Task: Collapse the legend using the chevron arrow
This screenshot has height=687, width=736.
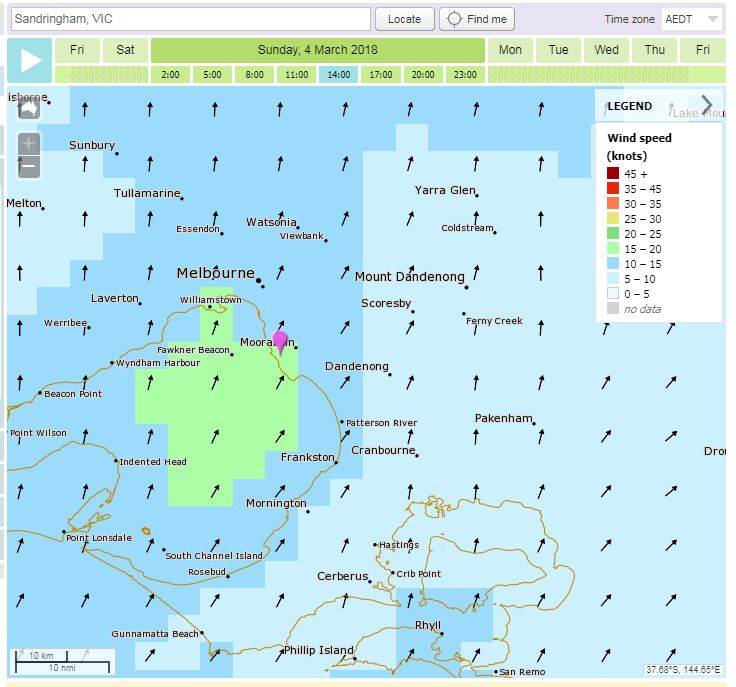Action: point(707,105)
